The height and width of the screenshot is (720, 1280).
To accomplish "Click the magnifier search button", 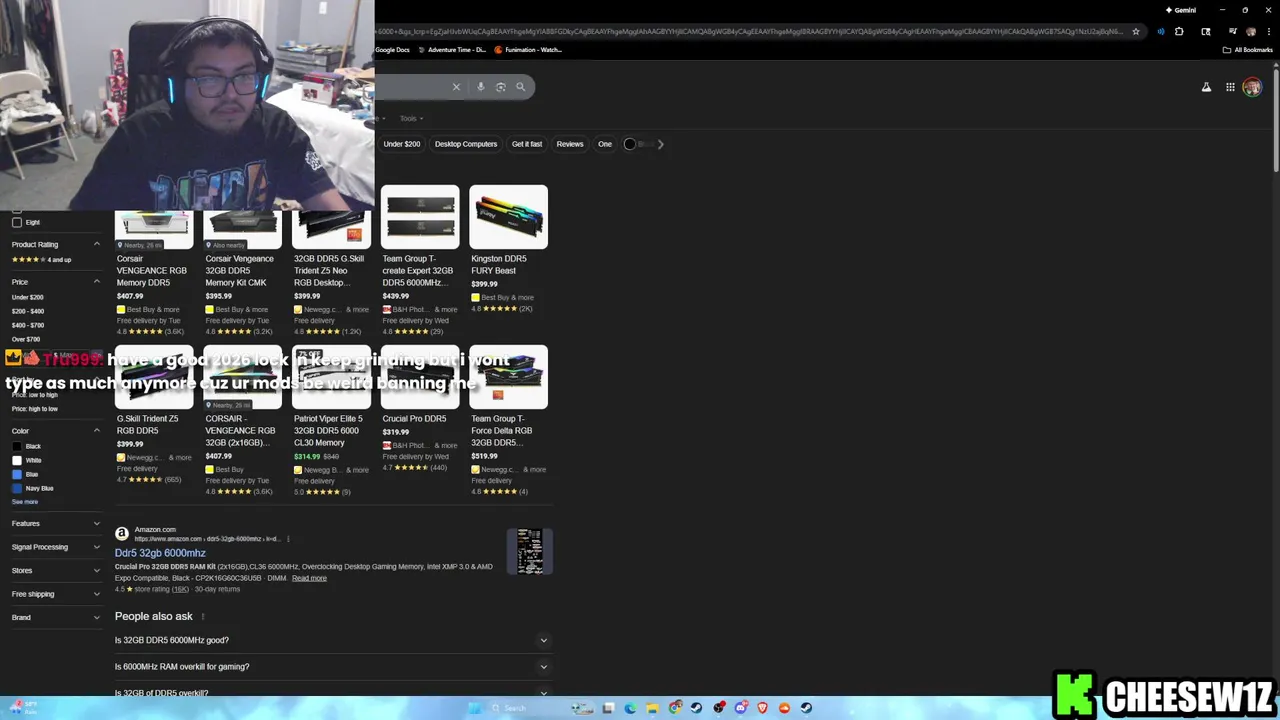I will tap(520, 87).
